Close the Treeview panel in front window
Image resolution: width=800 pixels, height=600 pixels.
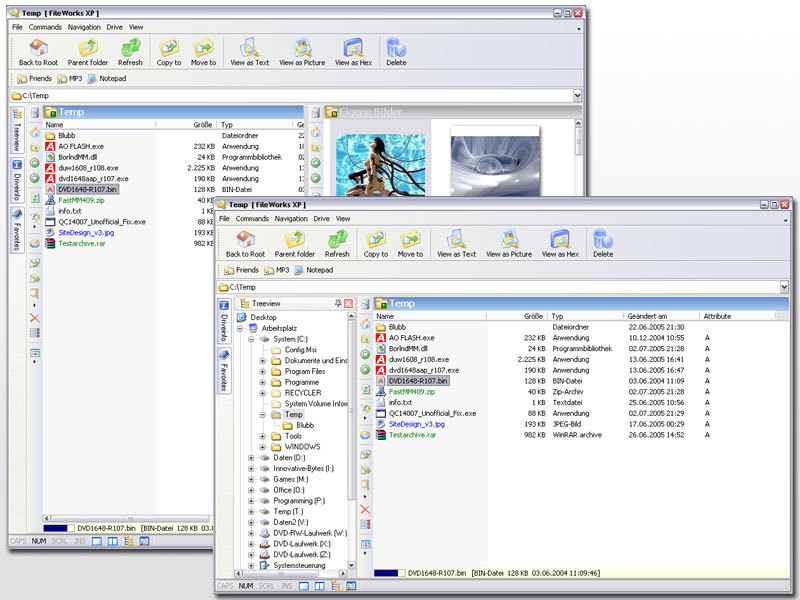[x=348, y=303]
